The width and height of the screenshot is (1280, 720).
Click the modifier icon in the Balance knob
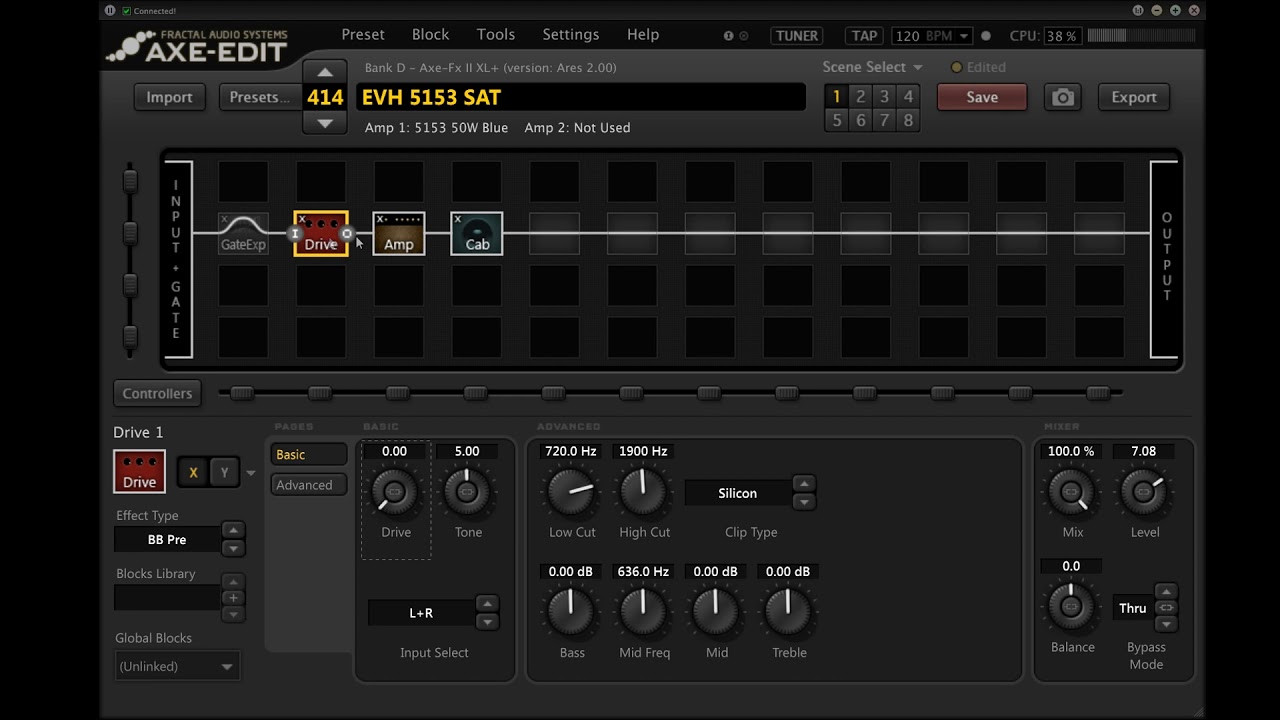click(1071, 607)
